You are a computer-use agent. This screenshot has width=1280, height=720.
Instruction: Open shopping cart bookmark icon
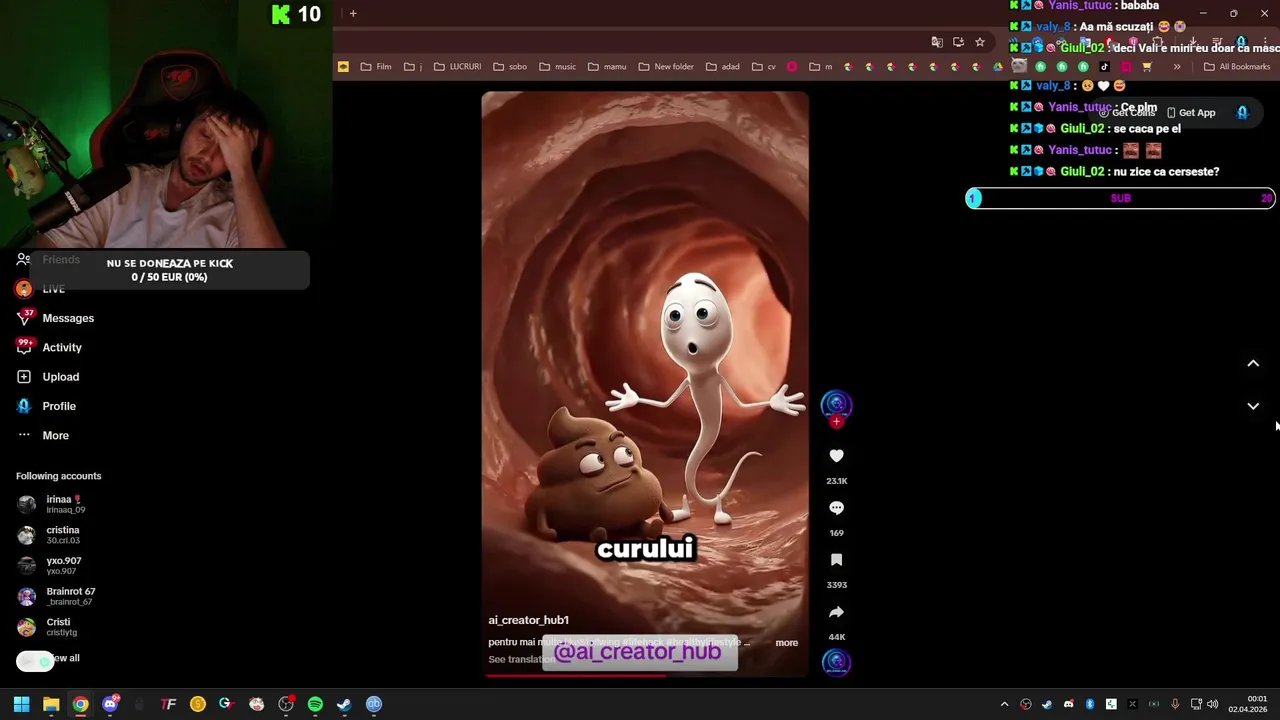point(1147,67)
